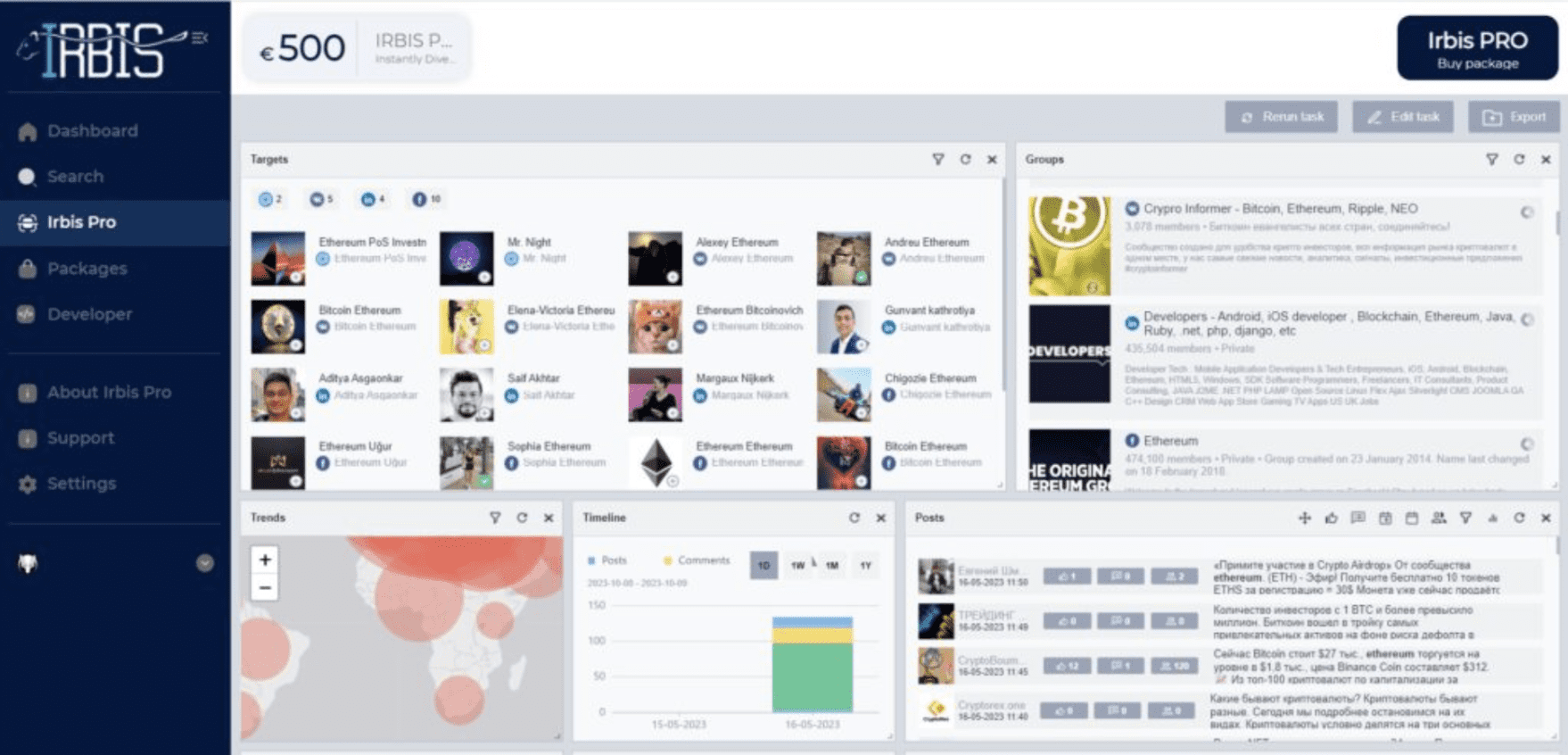
Task: Click the Irbis PRO Buy package button
Action: tap(1477, 48)
